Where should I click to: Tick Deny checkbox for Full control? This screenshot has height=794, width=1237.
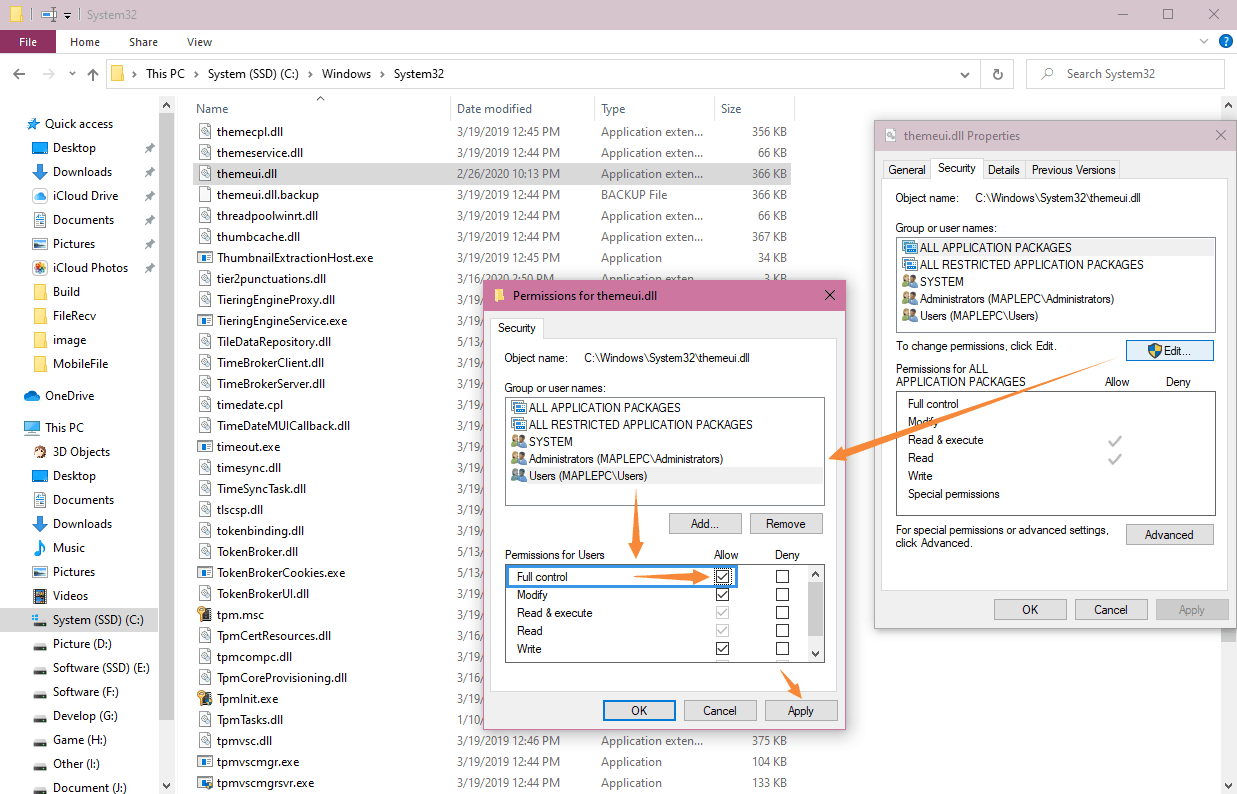click(x=782, y=577)
